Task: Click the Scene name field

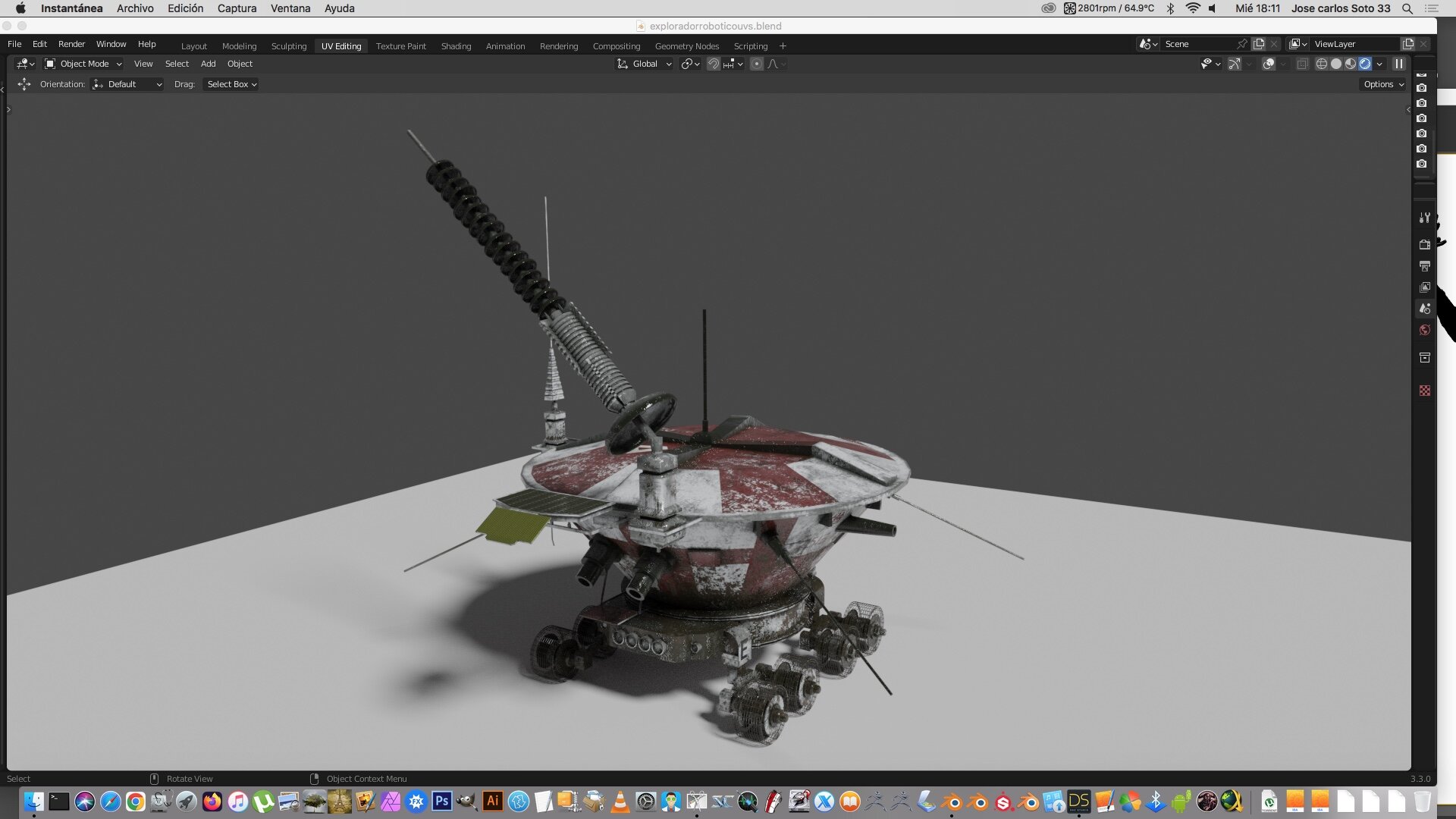Action: point(1198,44)
